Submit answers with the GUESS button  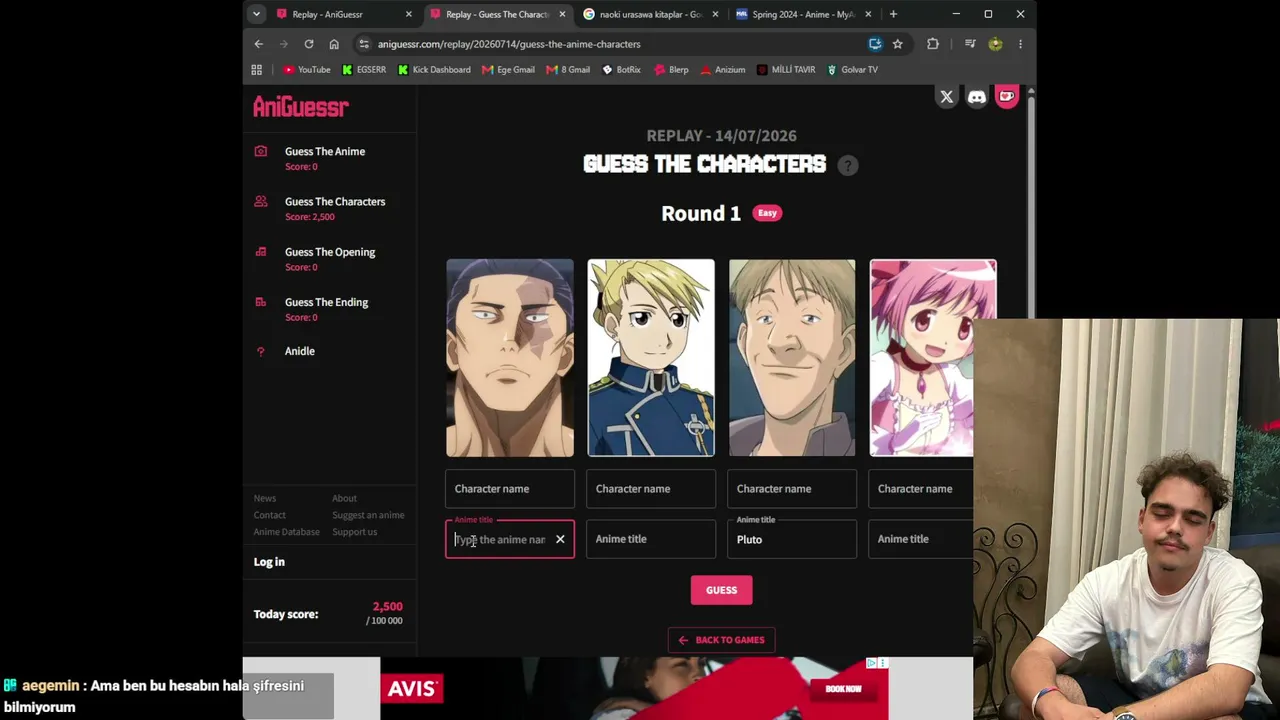(721, 590)
